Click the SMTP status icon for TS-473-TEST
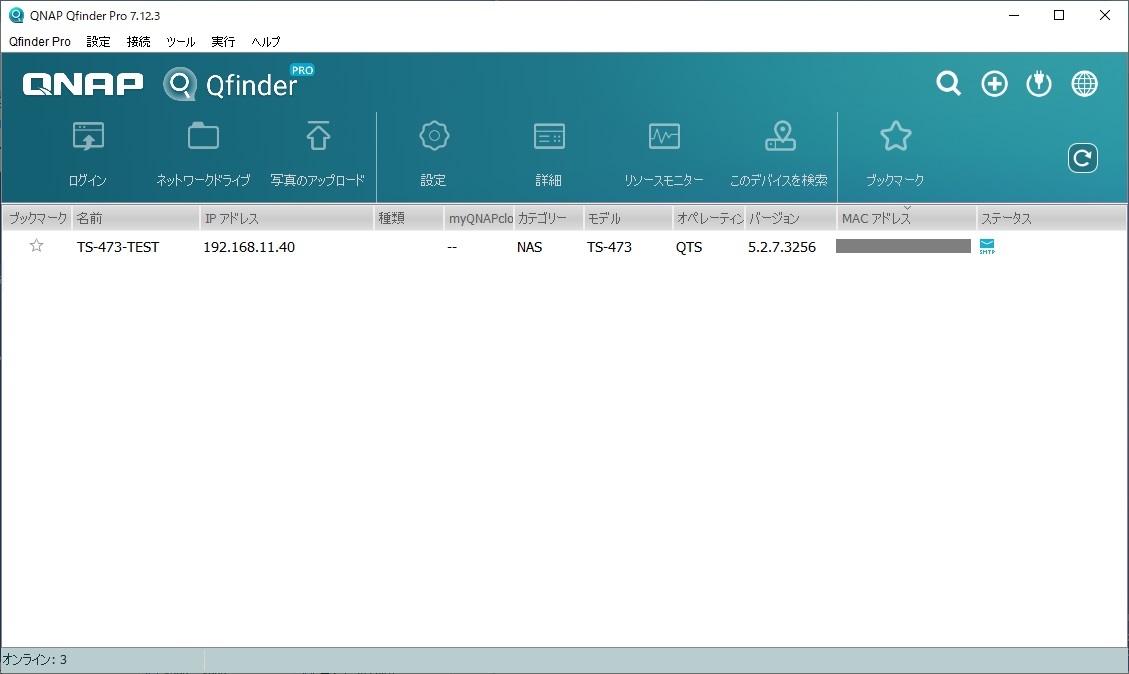Viewport: 1129px width, 674px height. 986,246
